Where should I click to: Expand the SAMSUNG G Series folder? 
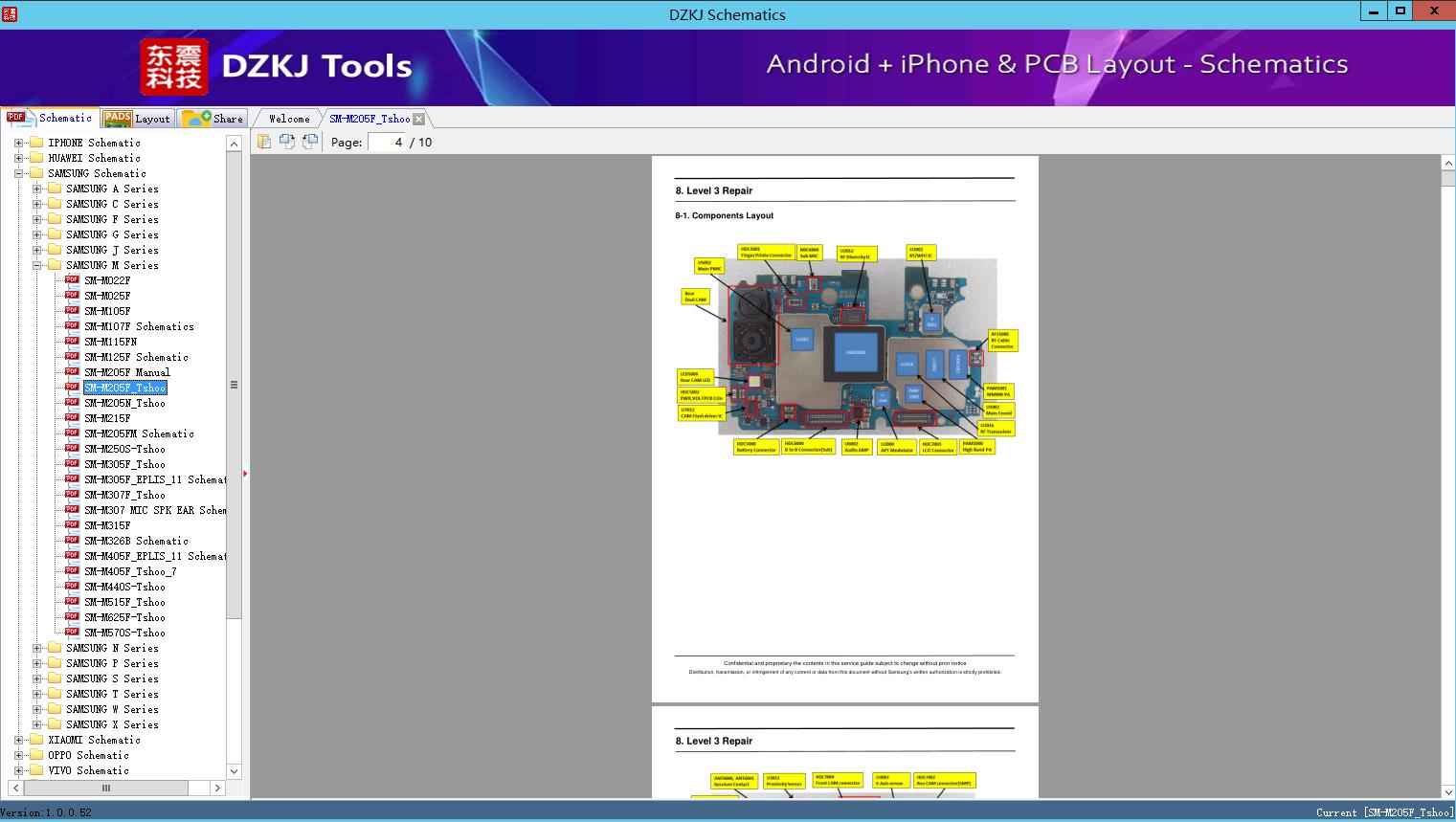click(x=36, y=234)
